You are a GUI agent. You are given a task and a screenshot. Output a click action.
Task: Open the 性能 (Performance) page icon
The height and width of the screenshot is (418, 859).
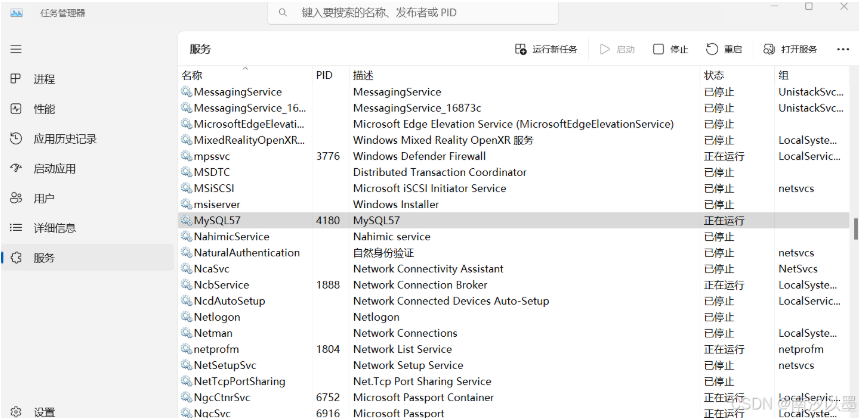pyautogui.click(x=16, y=109)
